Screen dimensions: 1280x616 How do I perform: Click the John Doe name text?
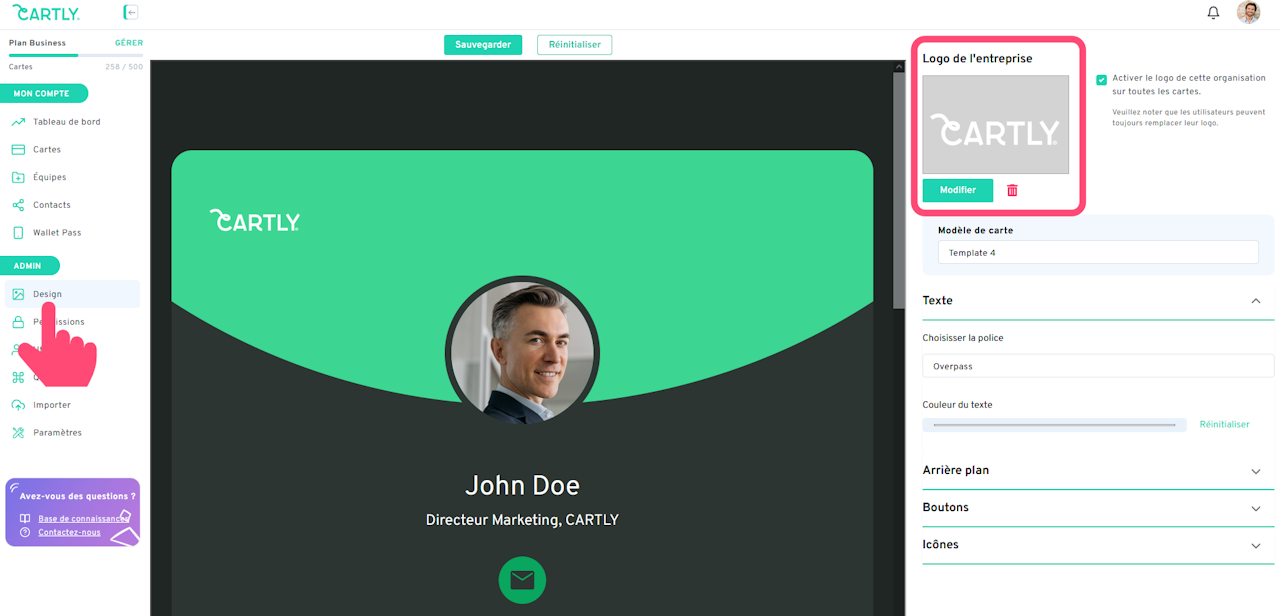[x=522, y=486]
